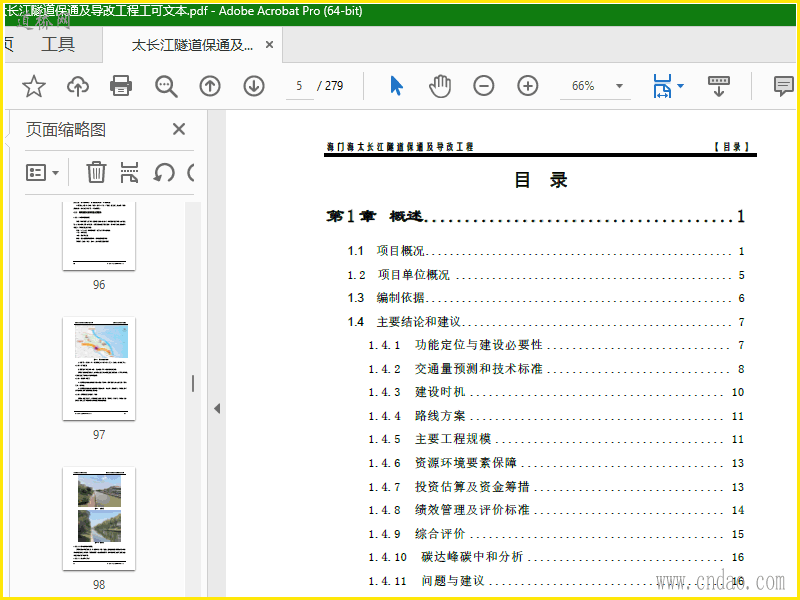
Task: Rotate pages counterclockwise icon
Action: click(164, 172)
